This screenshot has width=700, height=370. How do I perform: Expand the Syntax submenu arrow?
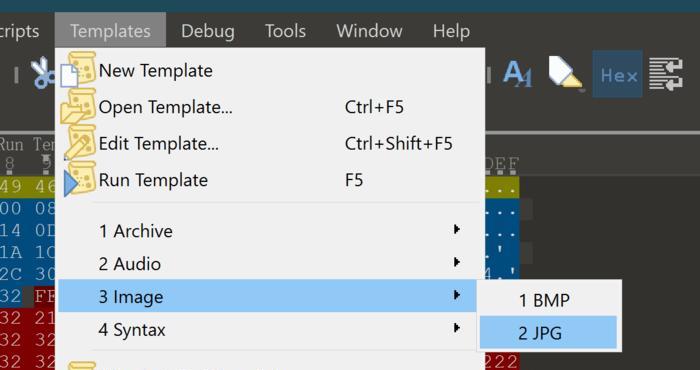point(456,328)
